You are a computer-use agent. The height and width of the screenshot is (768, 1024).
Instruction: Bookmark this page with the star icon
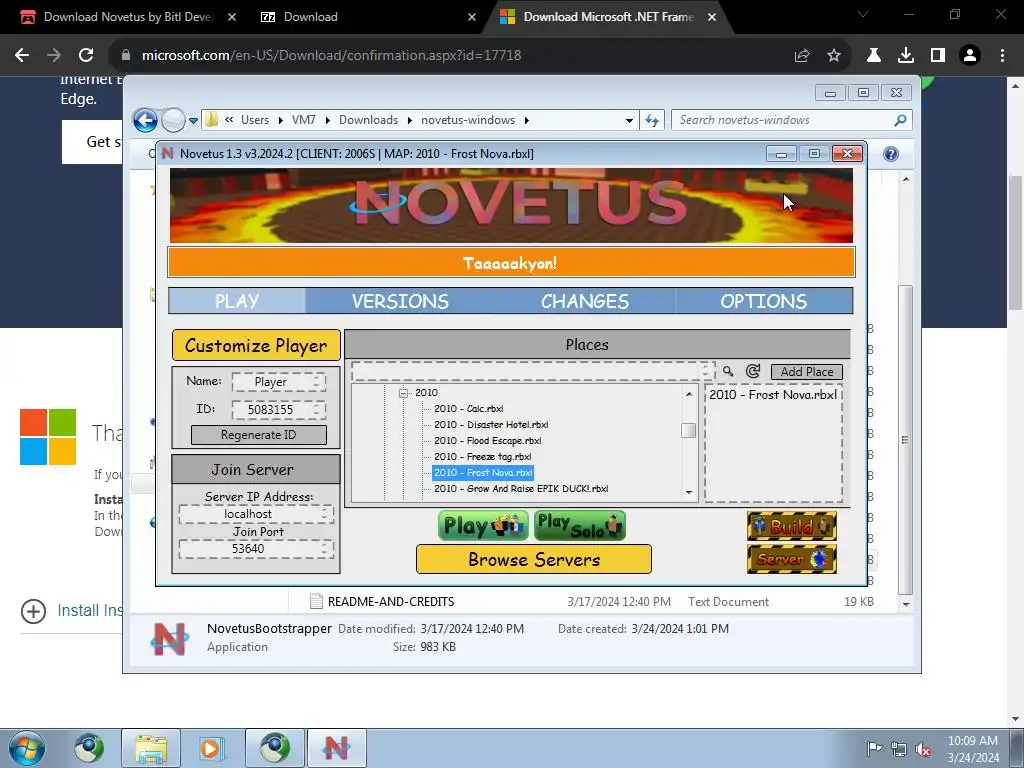point(834,56)
